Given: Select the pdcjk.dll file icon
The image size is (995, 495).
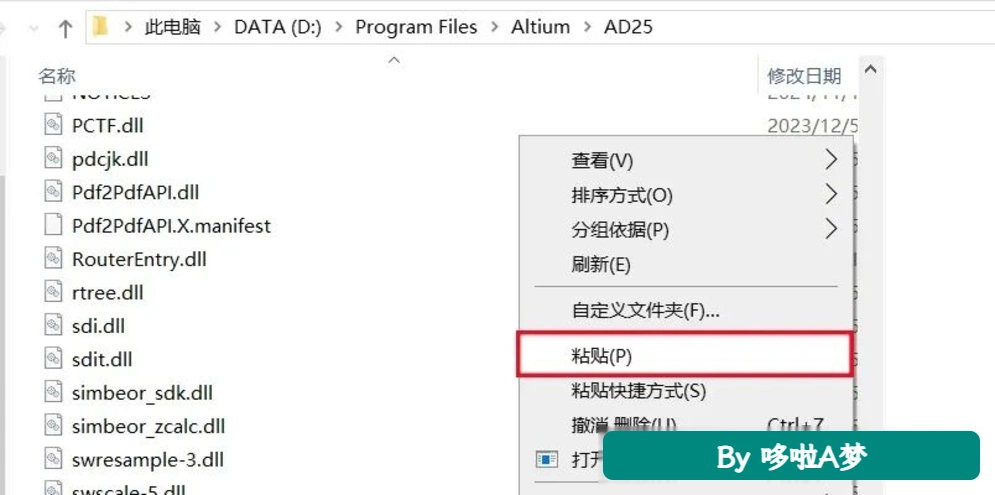Looking at the screenshot, I should [x=53, y=158].
